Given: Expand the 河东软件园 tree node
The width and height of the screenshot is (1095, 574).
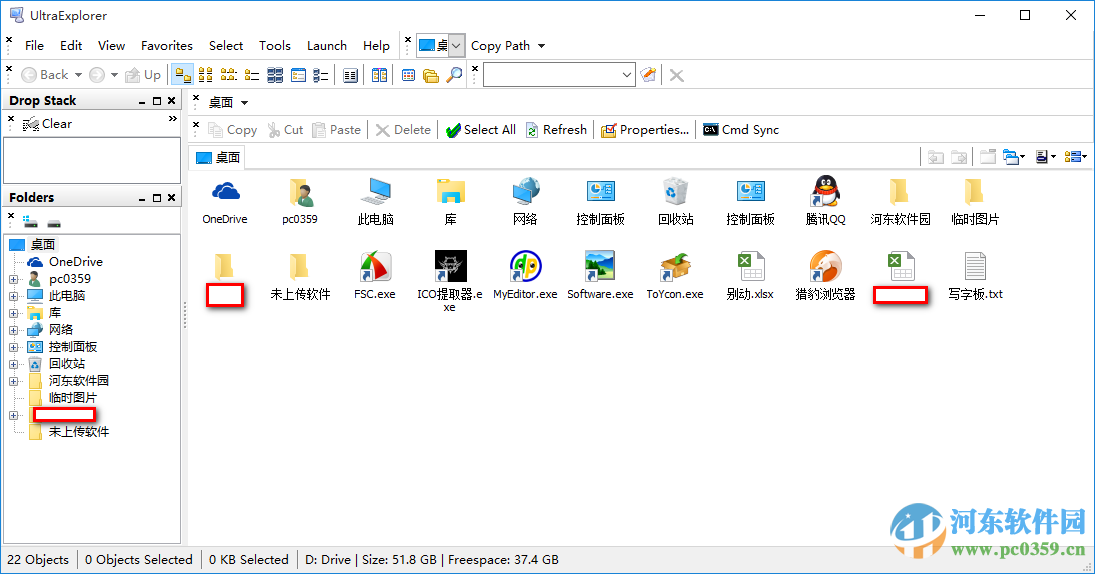Looking at the screenshot, I should pyautogui.click(x=13, y=381).
